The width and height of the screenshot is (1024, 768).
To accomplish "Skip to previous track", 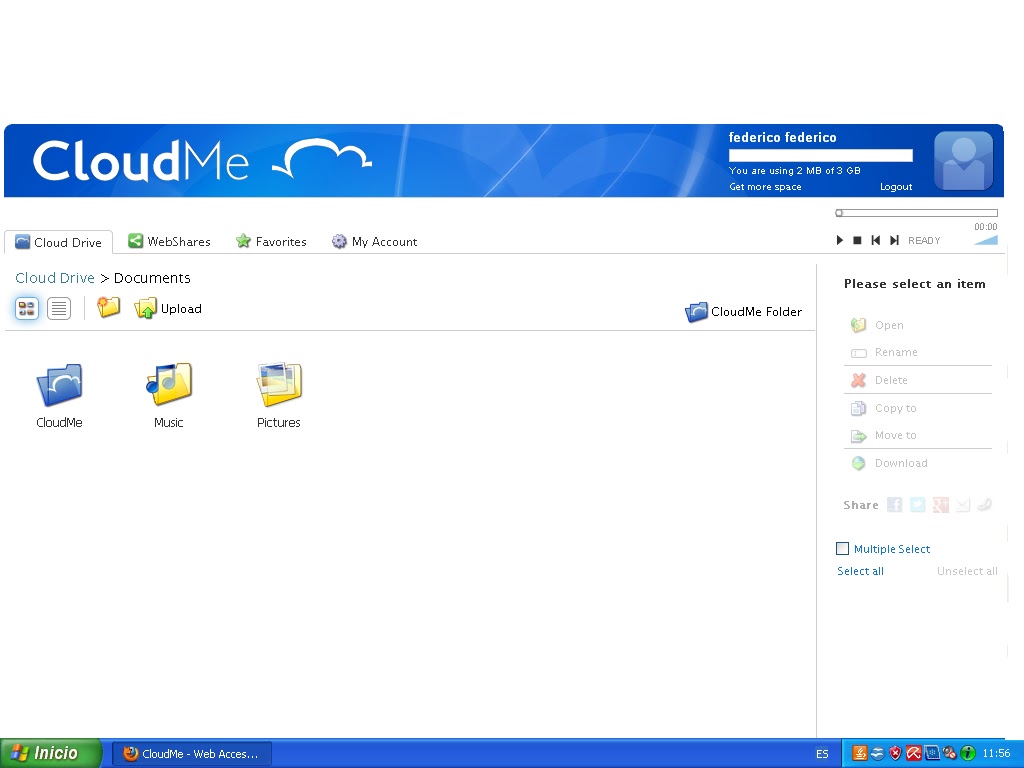I will (x=876, y=240).
